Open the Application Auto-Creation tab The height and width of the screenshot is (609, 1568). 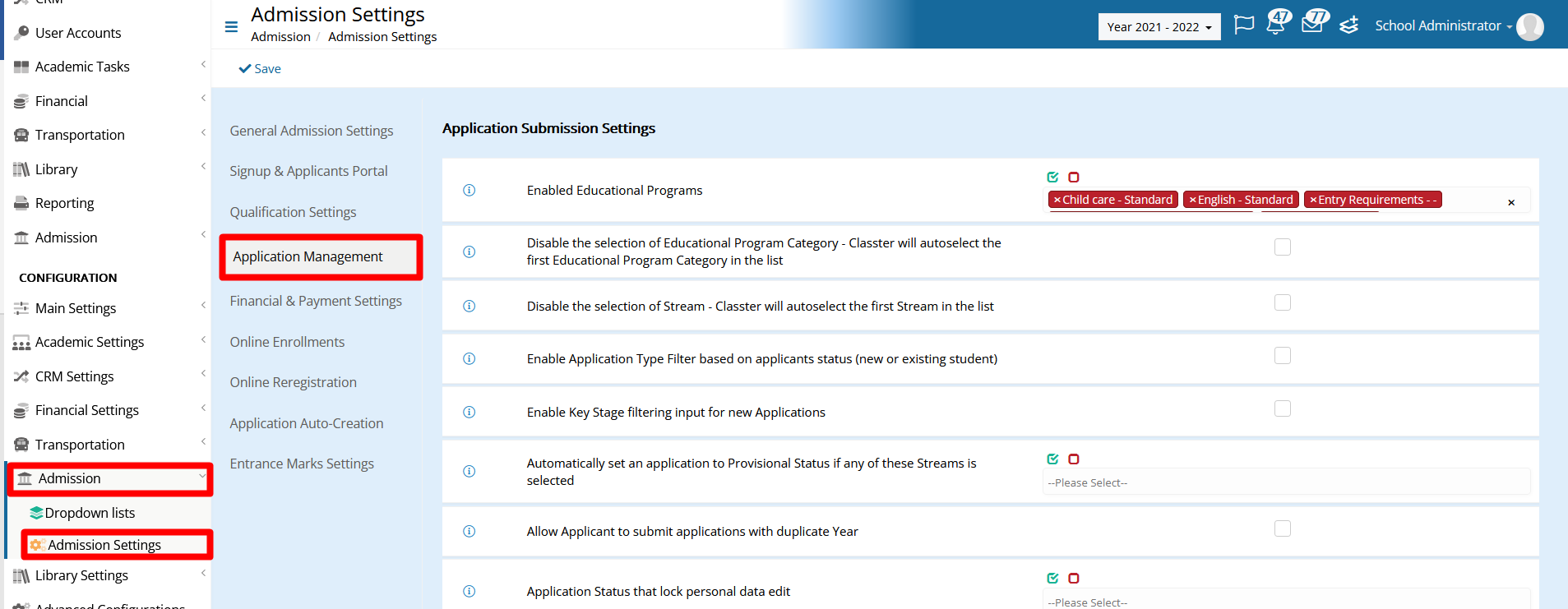click(307, 423)
